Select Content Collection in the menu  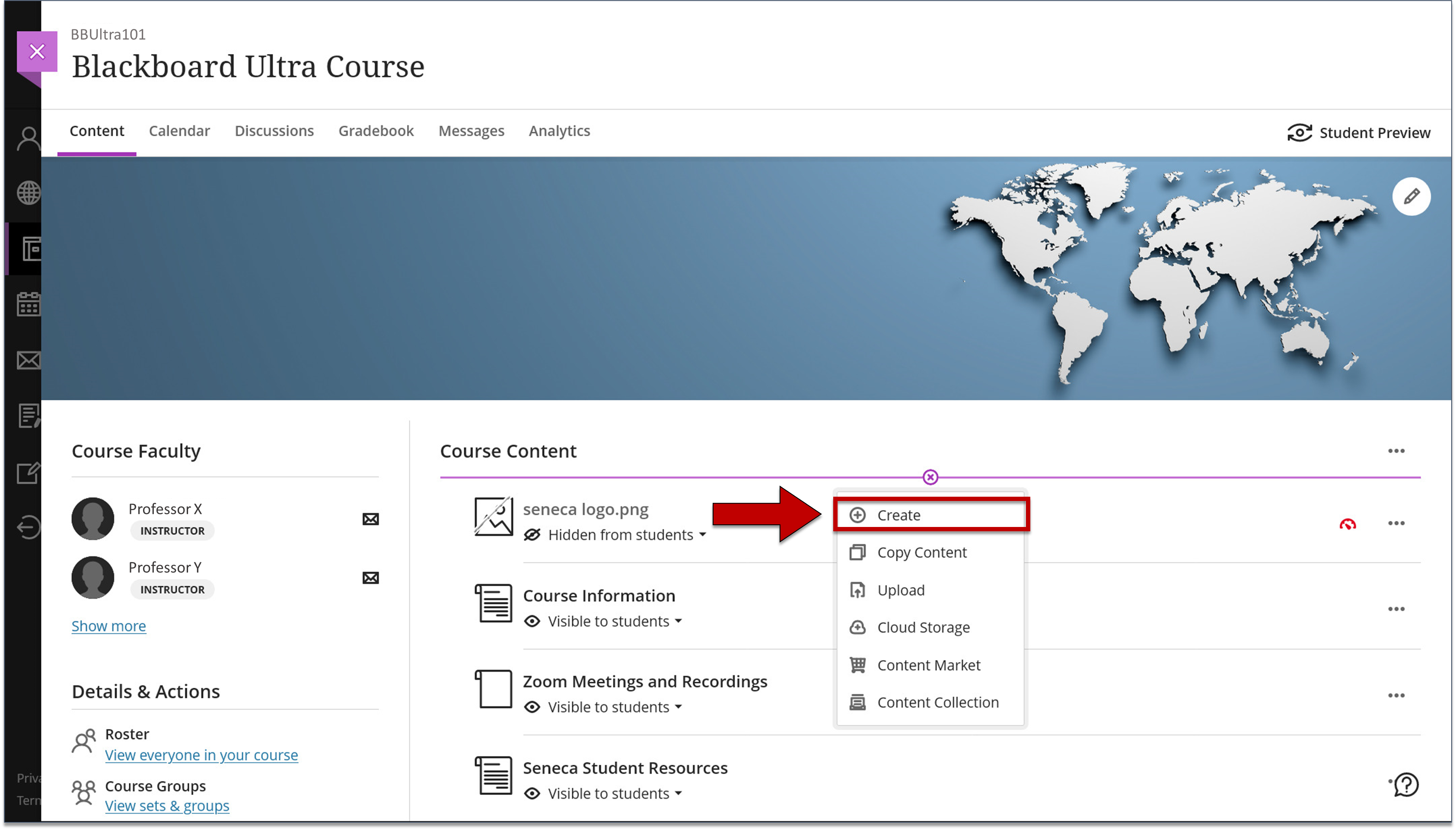(930, 702)
